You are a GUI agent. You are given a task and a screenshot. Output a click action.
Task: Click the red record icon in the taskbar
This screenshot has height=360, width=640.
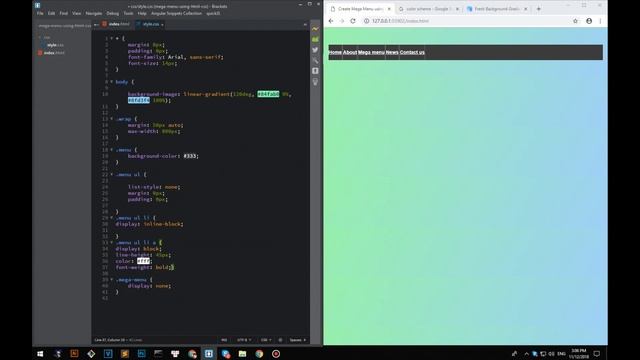(x=276, y=353)
